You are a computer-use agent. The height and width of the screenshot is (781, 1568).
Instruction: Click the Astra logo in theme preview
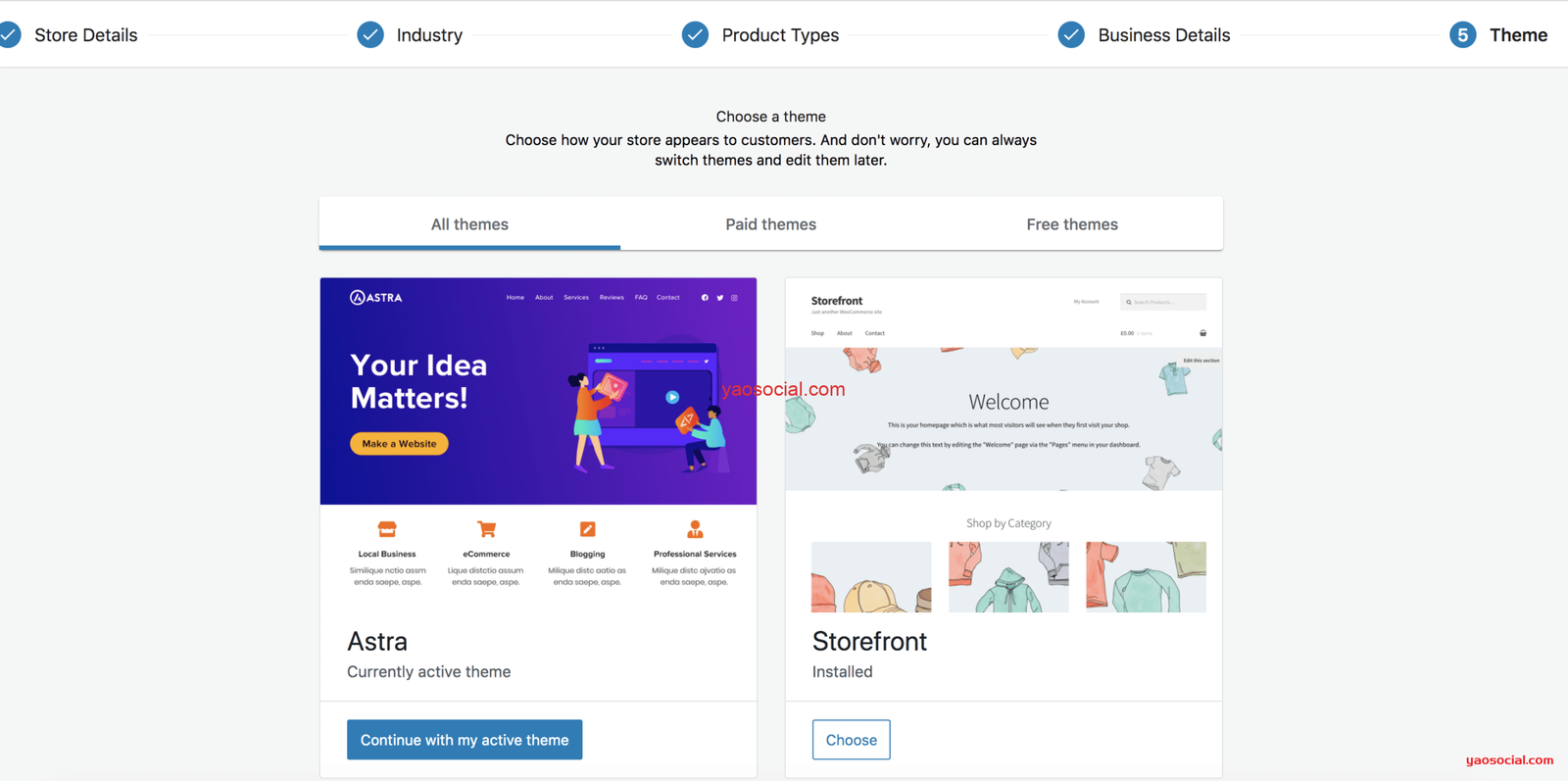[x=376, y=298]
